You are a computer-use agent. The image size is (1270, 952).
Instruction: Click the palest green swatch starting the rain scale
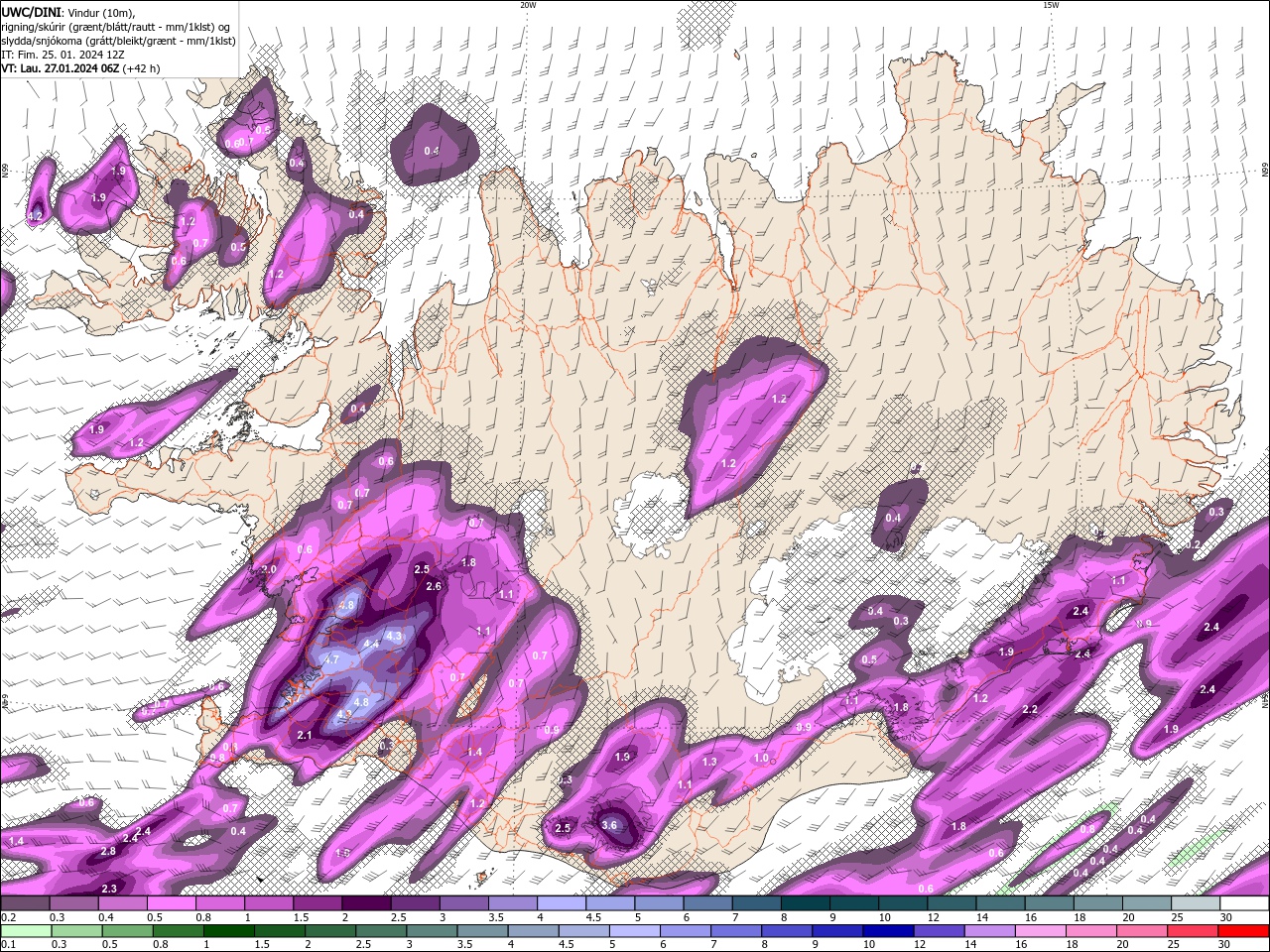(x=25, y=931)
